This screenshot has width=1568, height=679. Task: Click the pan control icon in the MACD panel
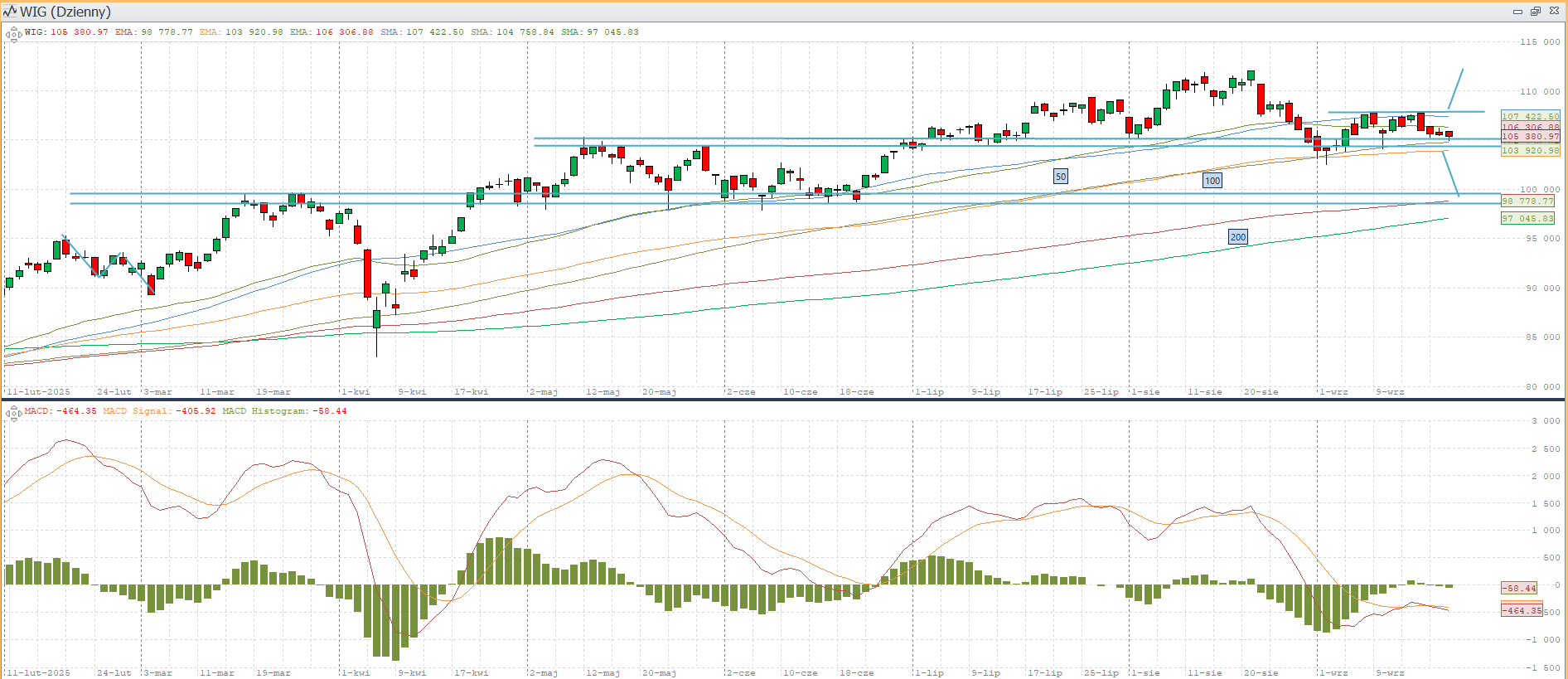point(13,412)
